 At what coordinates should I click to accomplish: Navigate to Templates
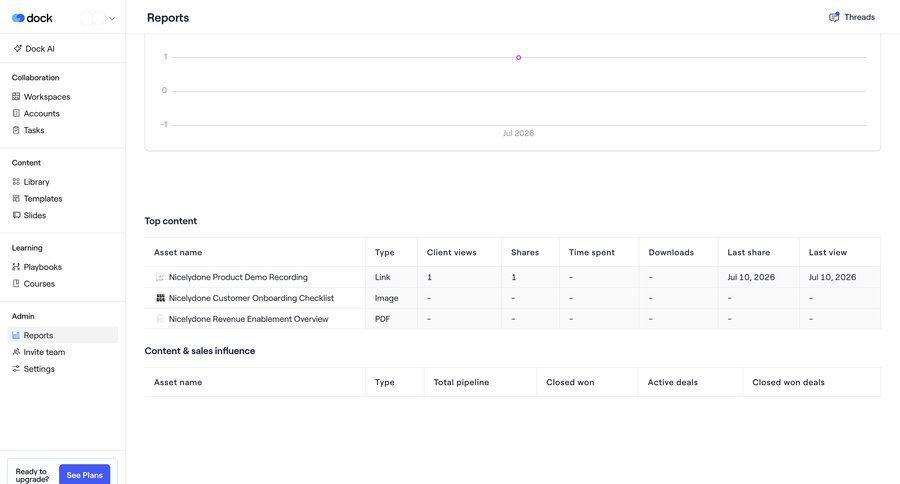(x=42, y=198)
